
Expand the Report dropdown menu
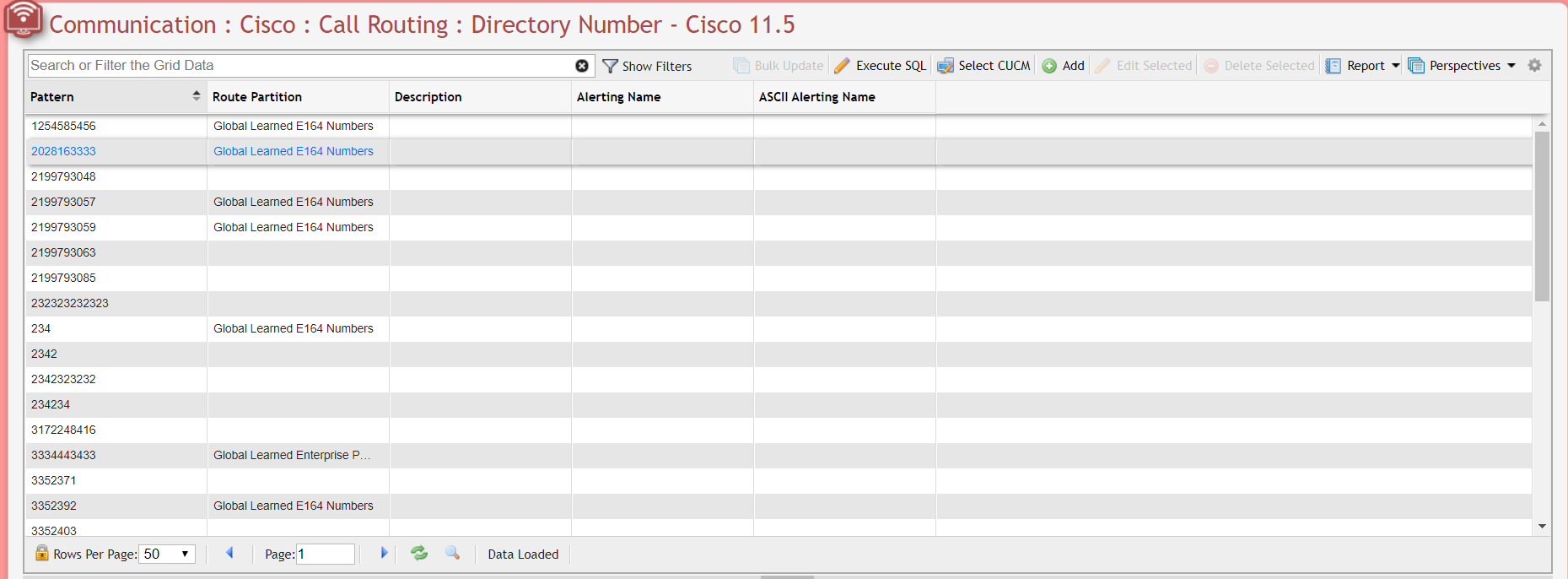[1396, 66]
